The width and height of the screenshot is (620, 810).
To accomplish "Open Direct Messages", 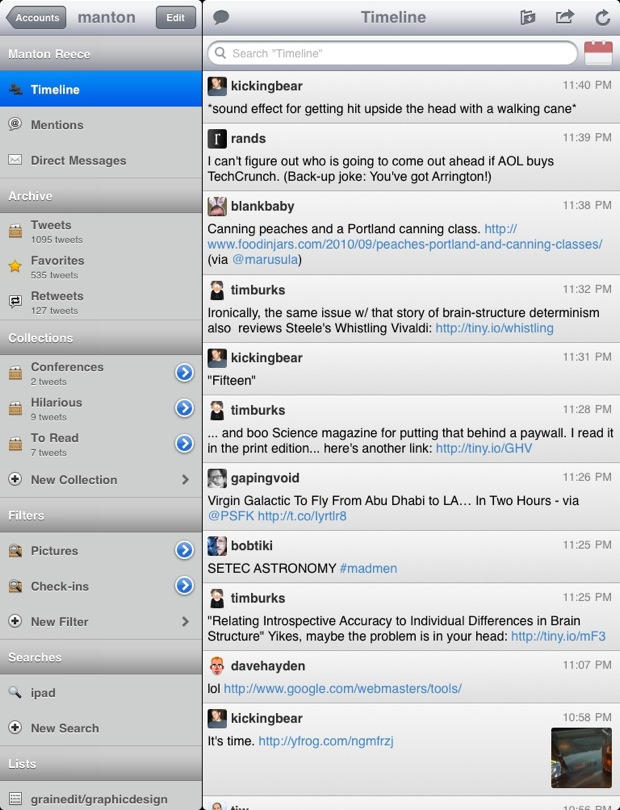I will [101, 160].
